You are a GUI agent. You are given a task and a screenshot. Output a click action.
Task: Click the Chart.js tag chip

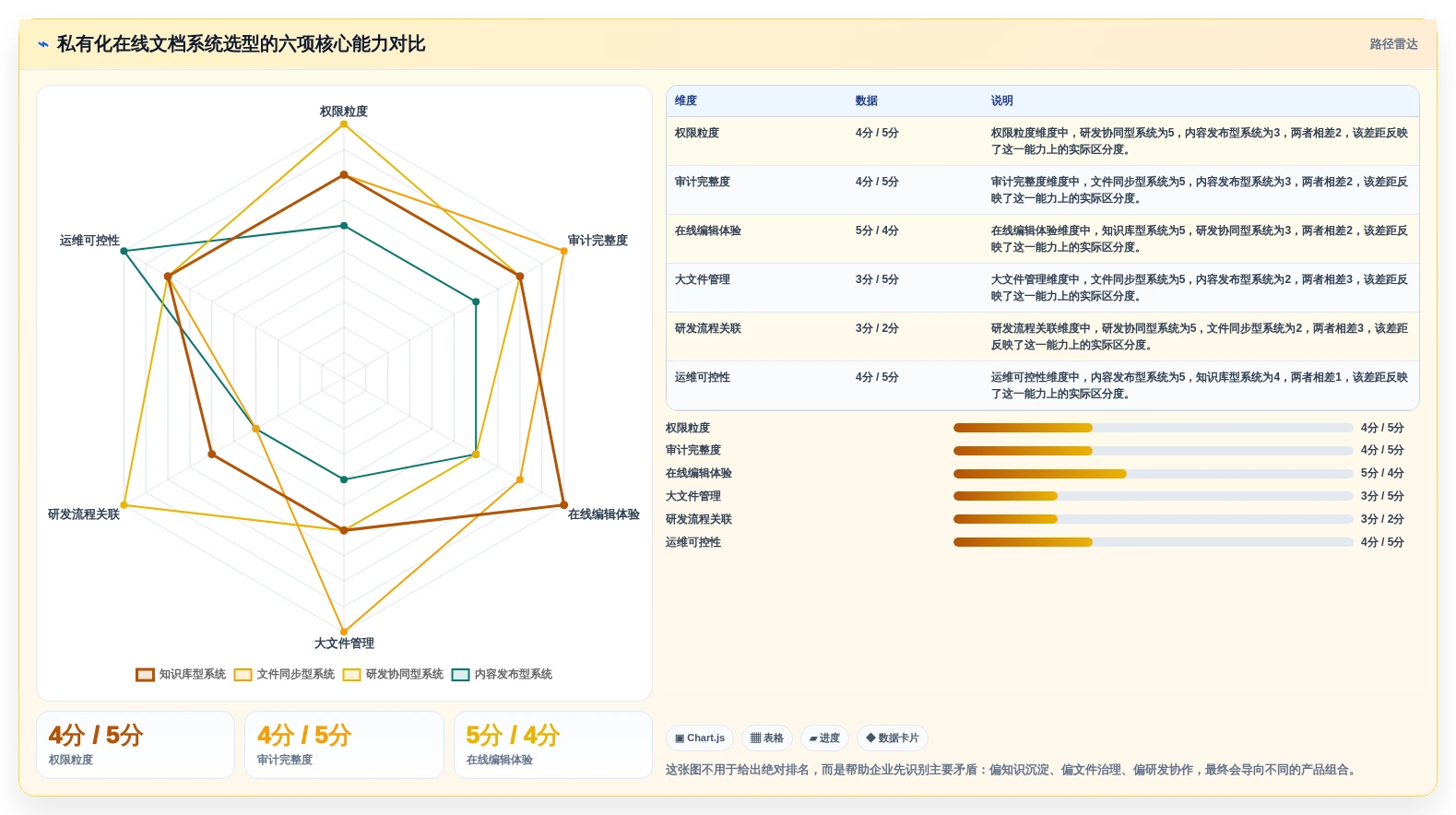[700, 738]
